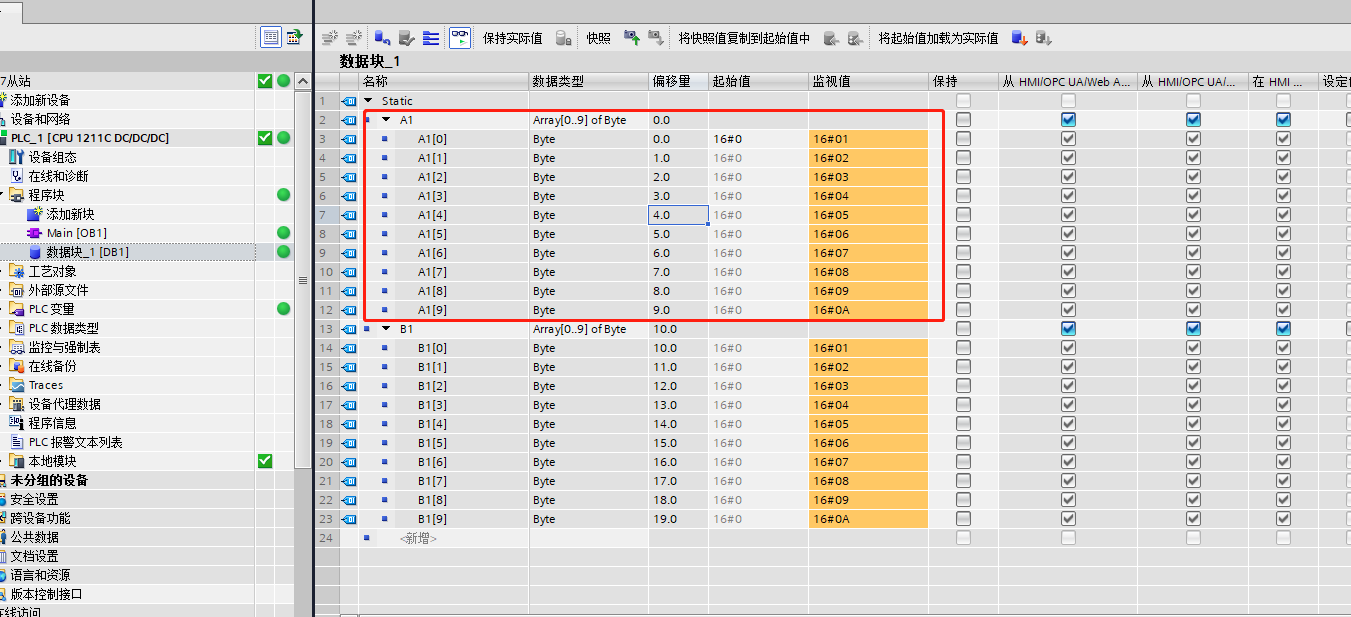Image resolution: width=1351 pixels, height=617 pixels.
Task: Click the 数据类型 column header
Action: [x=588, y=82]
